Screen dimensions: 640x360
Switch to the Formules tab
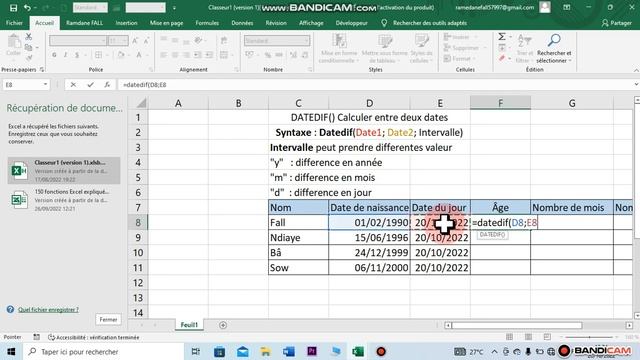point(207,23)
